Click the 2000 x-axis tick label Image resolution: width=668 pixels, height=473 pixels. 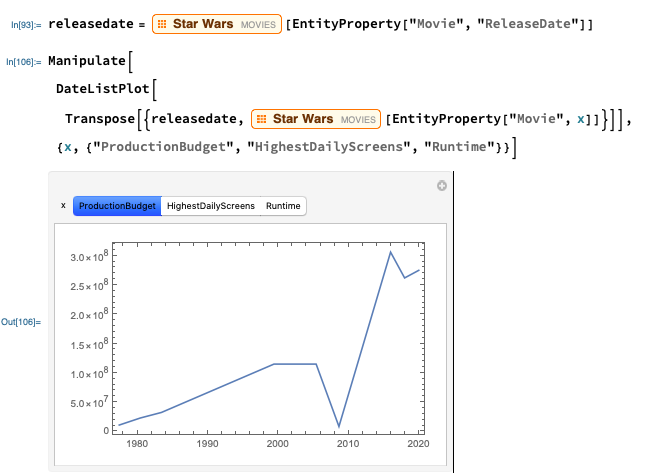point(278,444)
